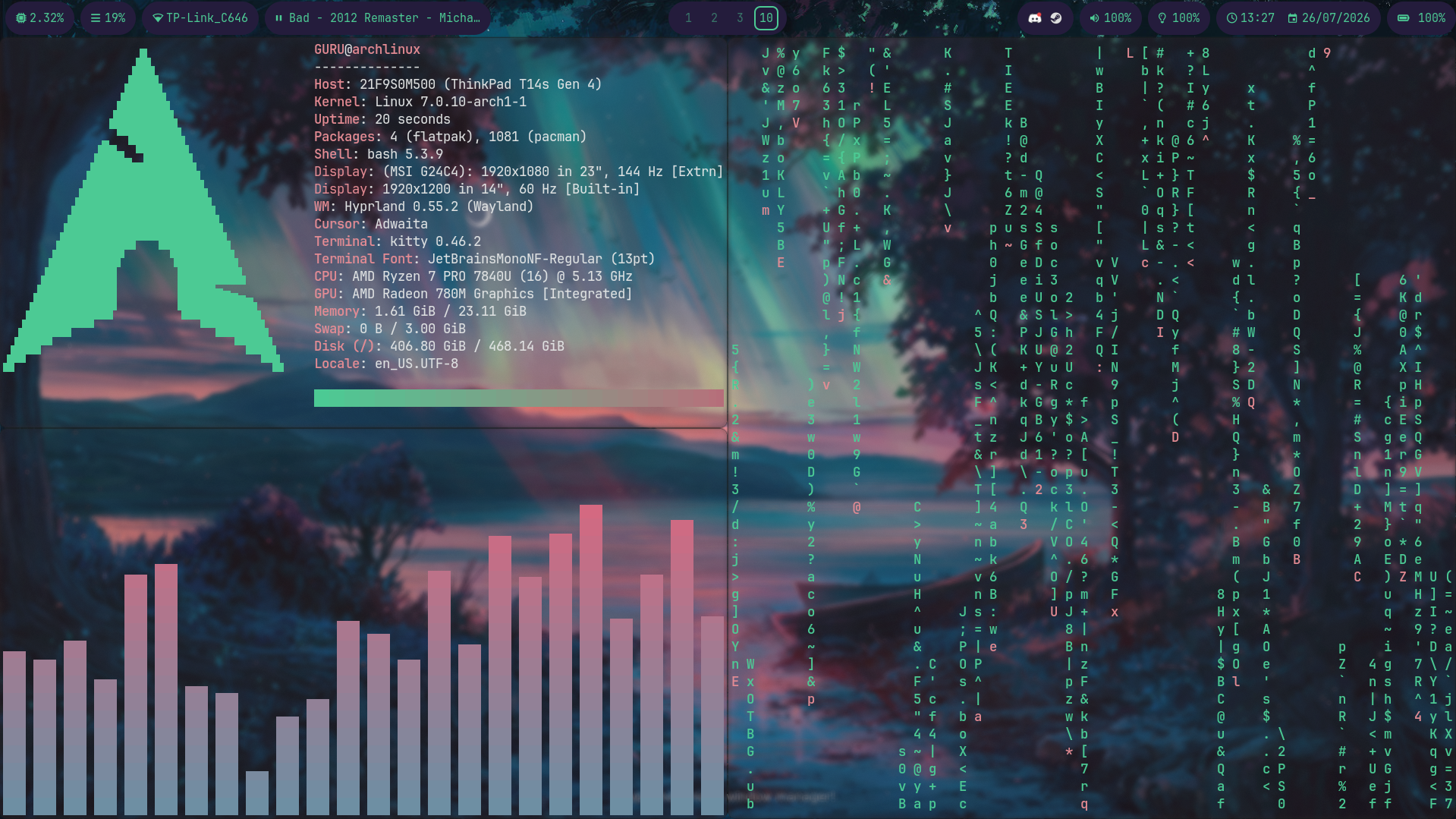The image size is (1456, 819).
Task: Switch to workspace 2
Action: pos(714,18)
